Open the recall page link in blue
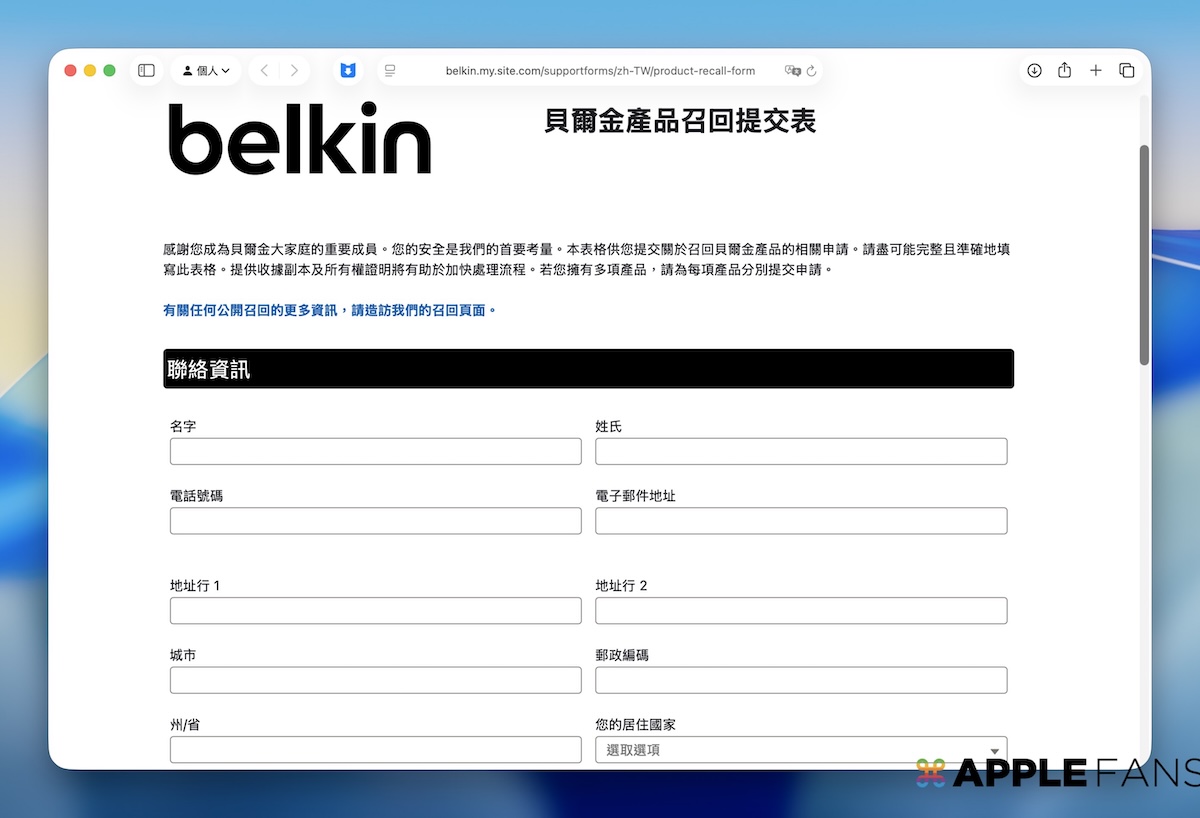The width and height of the screenshot is (1200, 818). [330, 310]
